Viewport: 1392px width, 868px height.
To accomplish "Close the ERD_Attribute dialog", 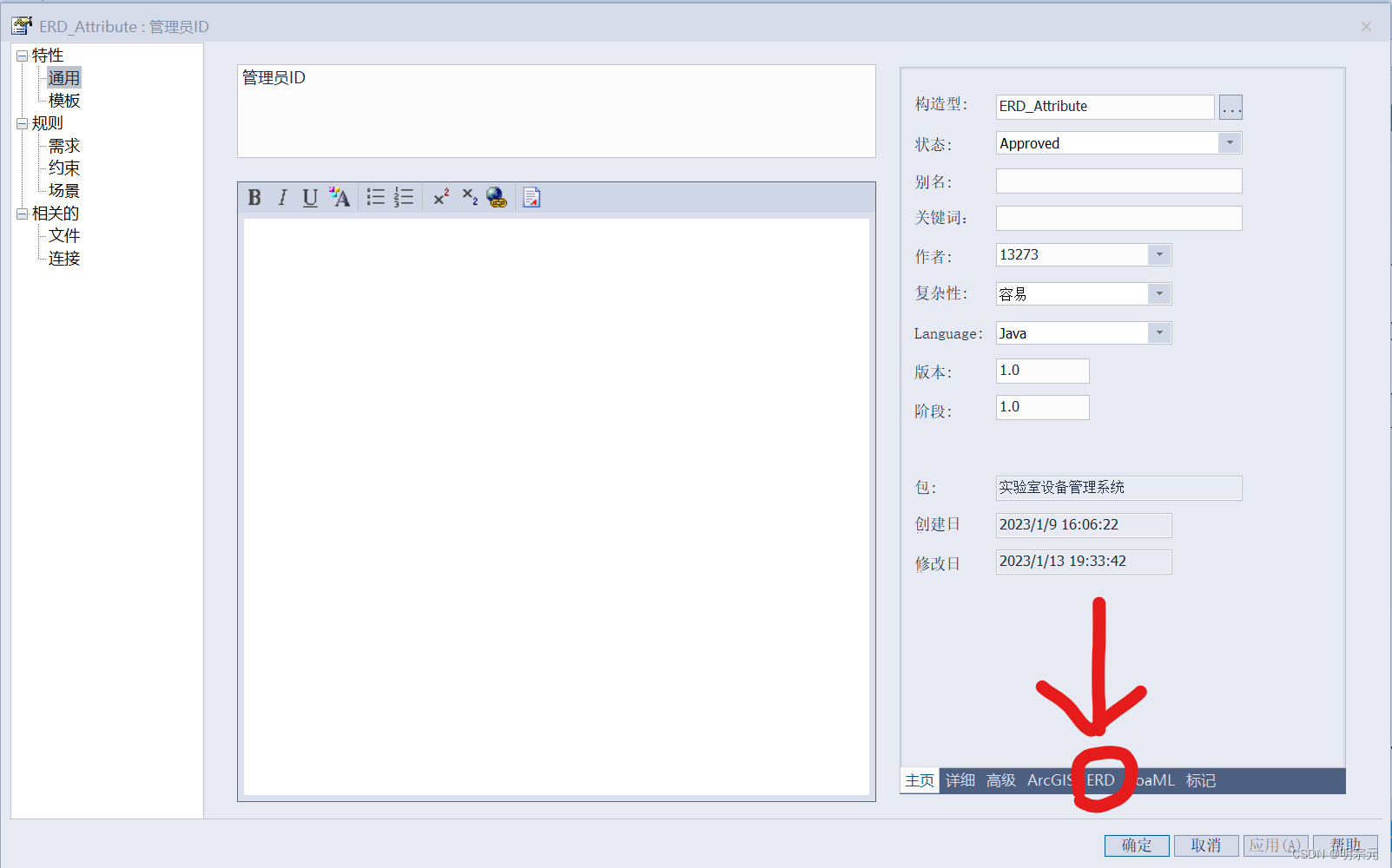I will tap(1366, 26).
